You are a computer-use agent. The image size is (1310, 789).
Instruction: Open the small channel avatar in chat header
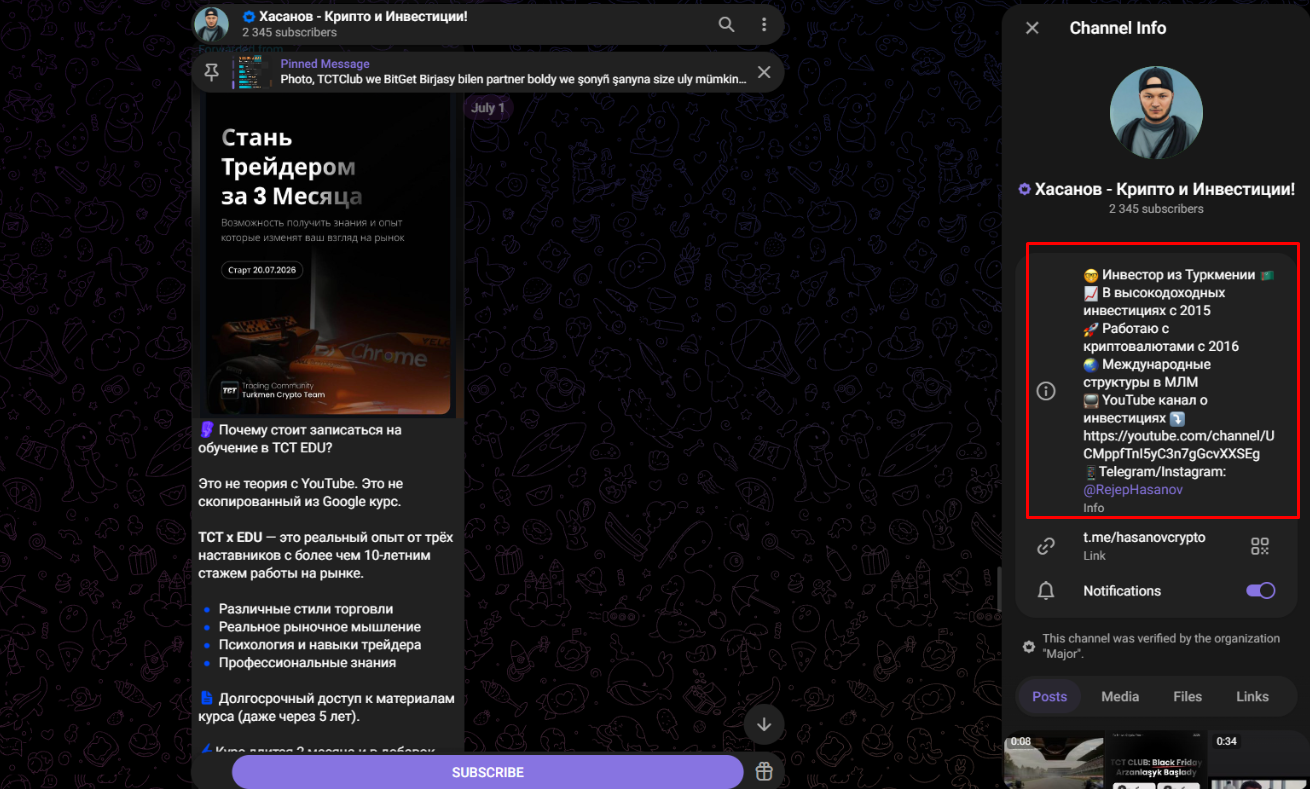click(211, 25)
